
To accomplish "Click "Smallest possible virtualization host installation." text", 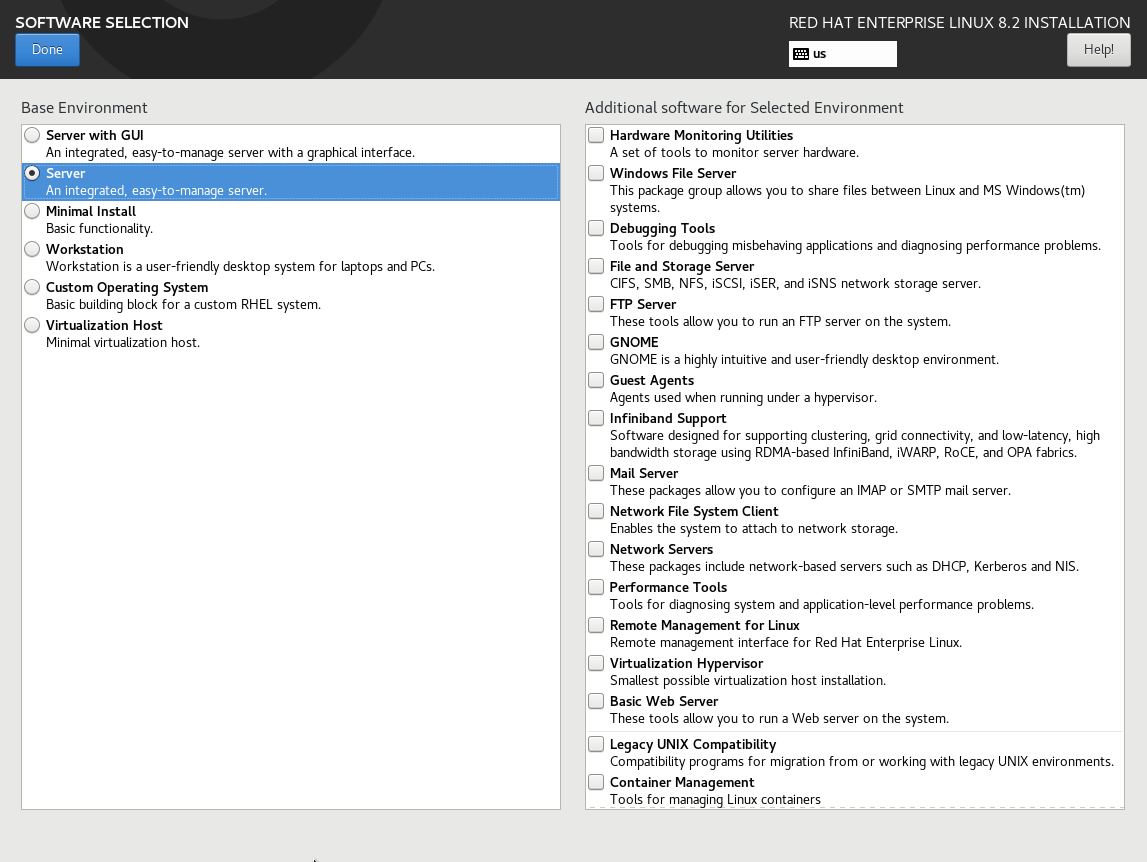I will pyautogui.click(x=748, y=681).
